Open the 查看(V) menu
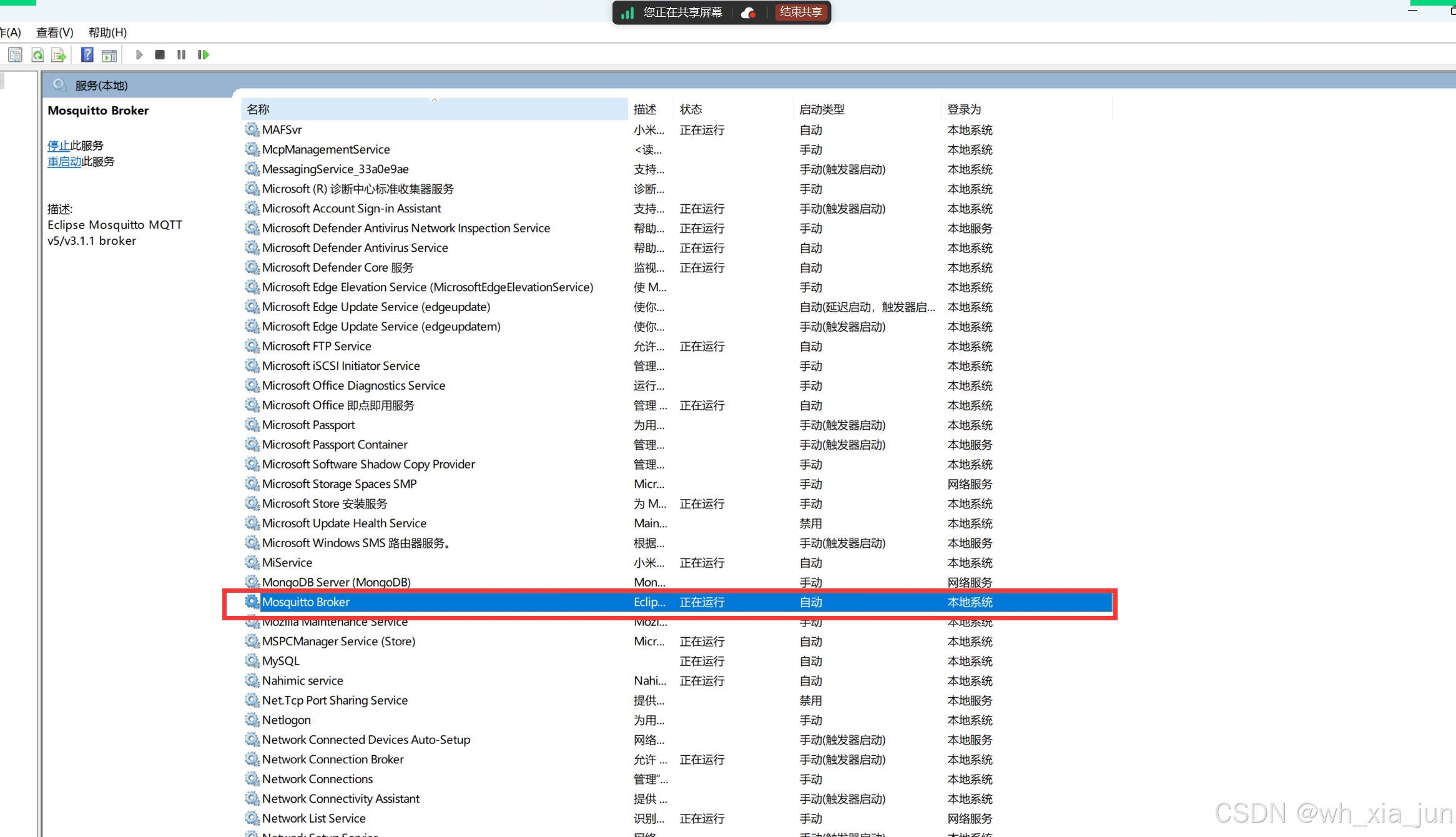1456x837 pixels. click(54, 32)
